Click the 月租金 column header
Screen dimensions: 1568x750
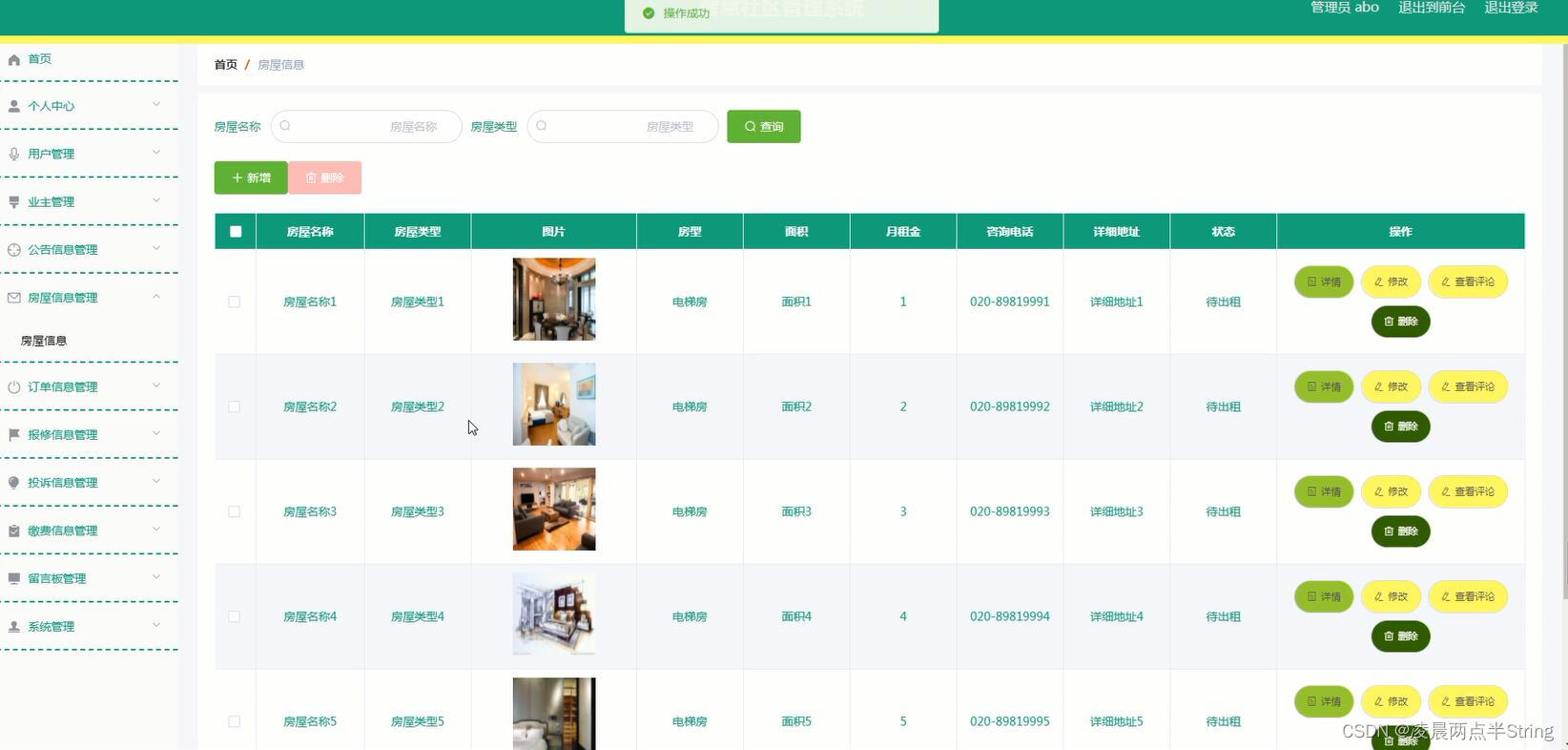point(903,231)
